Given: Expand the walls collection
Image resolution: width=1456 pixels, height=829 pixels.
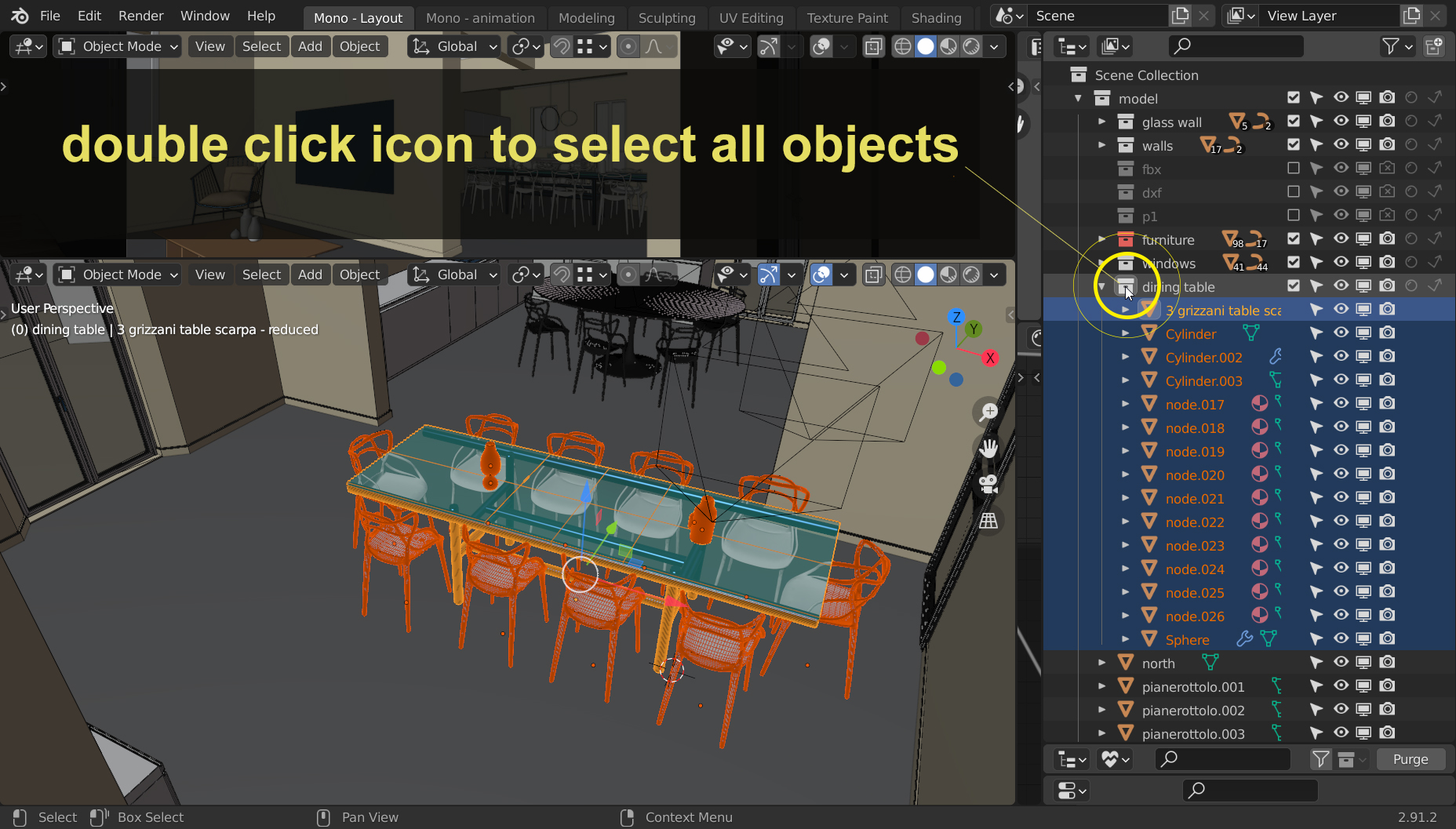Looking at the screenshot, I should pos(1102,145).
